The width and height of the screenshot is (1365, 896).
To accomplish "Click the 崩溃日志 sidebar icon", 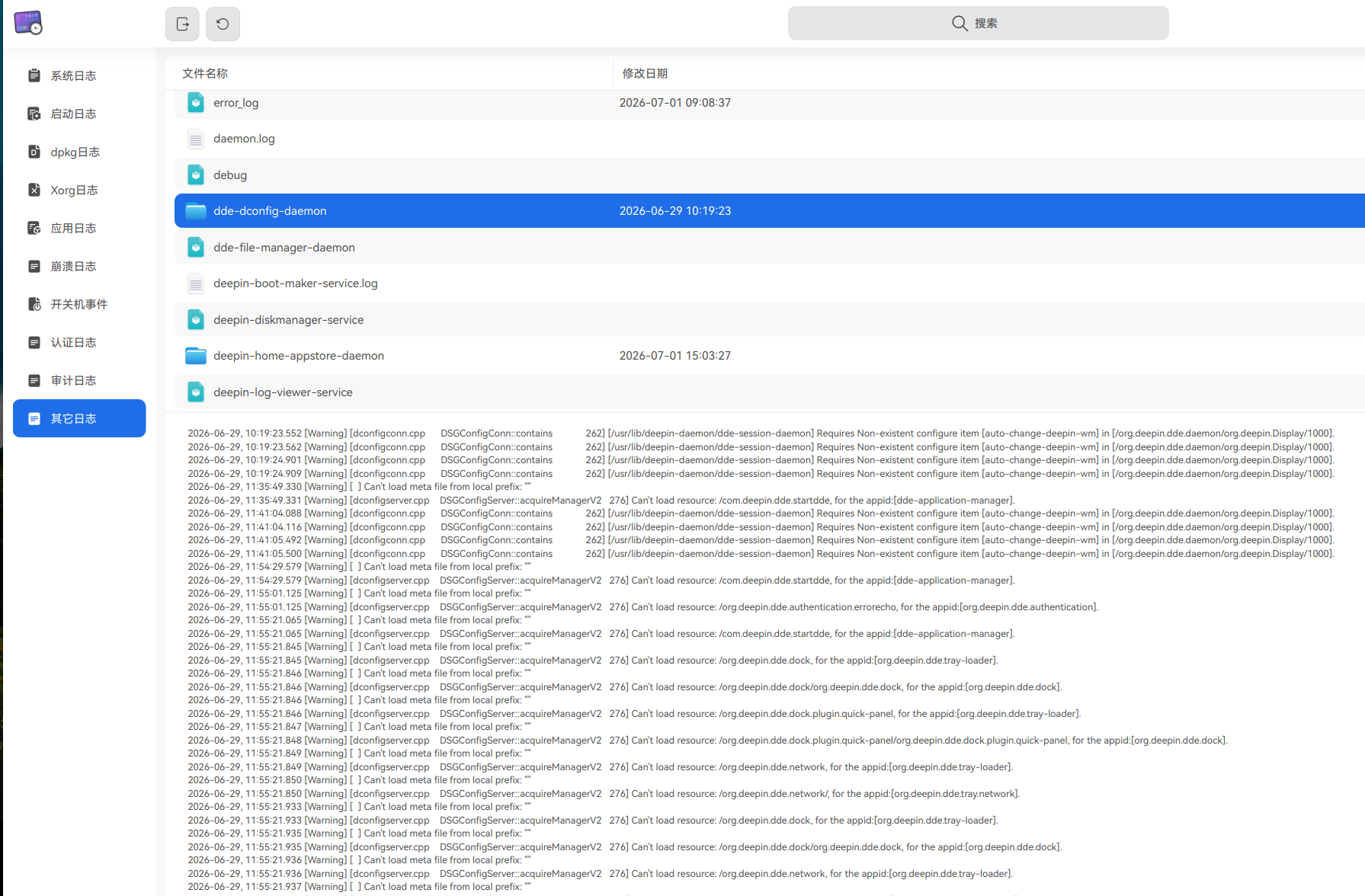I will [x=34, y=266].
